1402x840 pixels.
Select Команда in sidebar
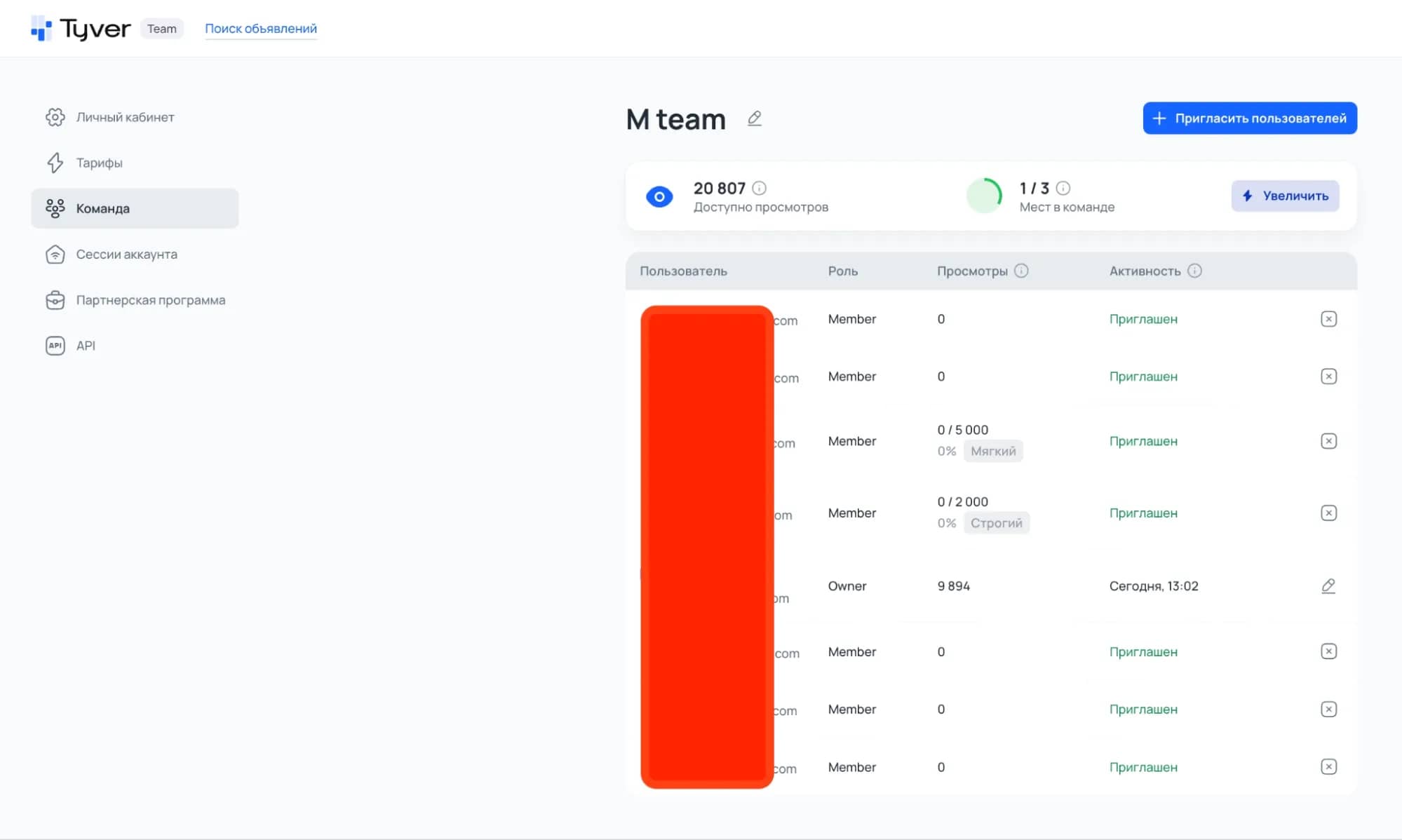click(x=135, y=208)
